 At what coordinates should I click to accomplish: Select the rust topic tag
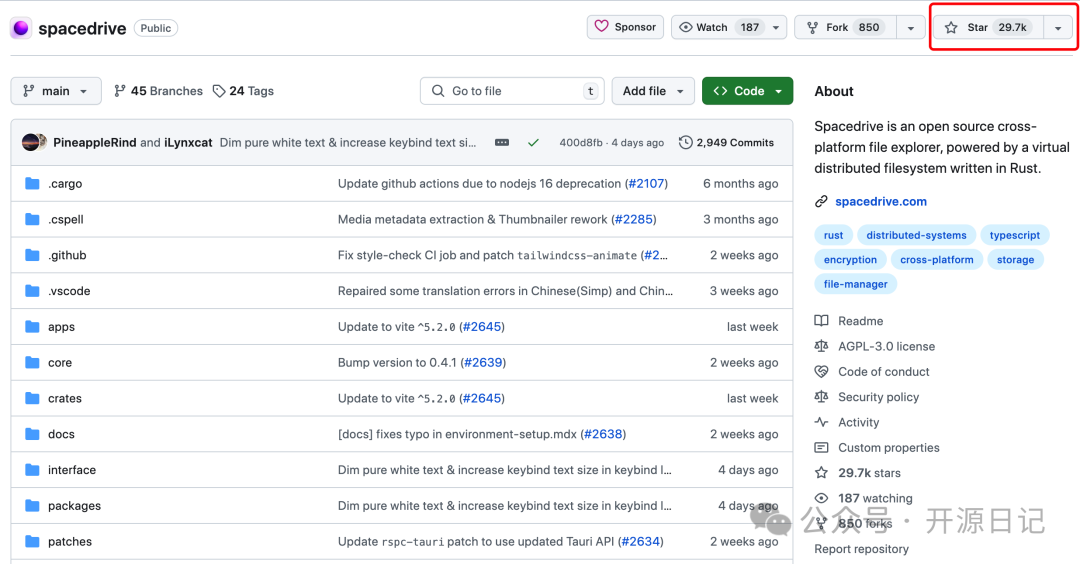pos(833,235)
